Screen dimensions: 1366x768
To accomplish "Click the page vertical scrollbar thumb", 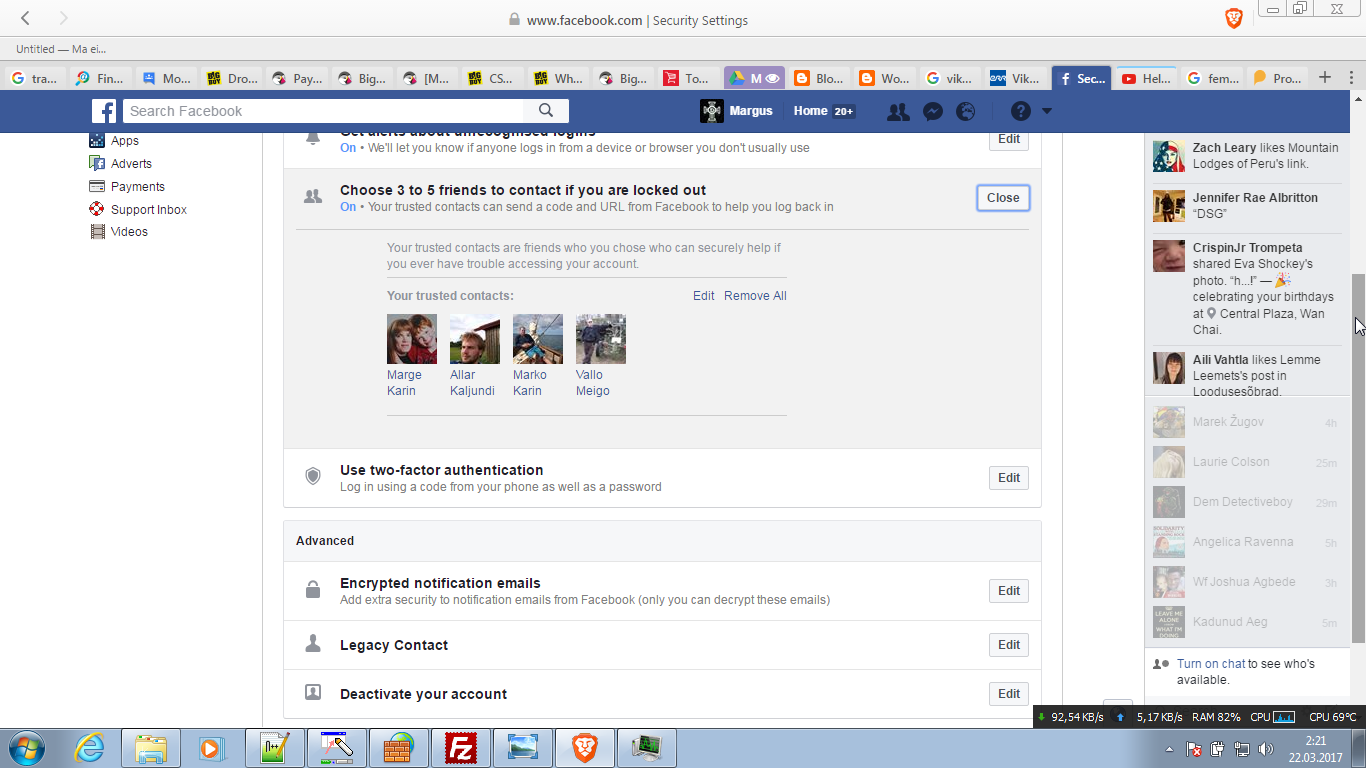I will [1358, 459].
